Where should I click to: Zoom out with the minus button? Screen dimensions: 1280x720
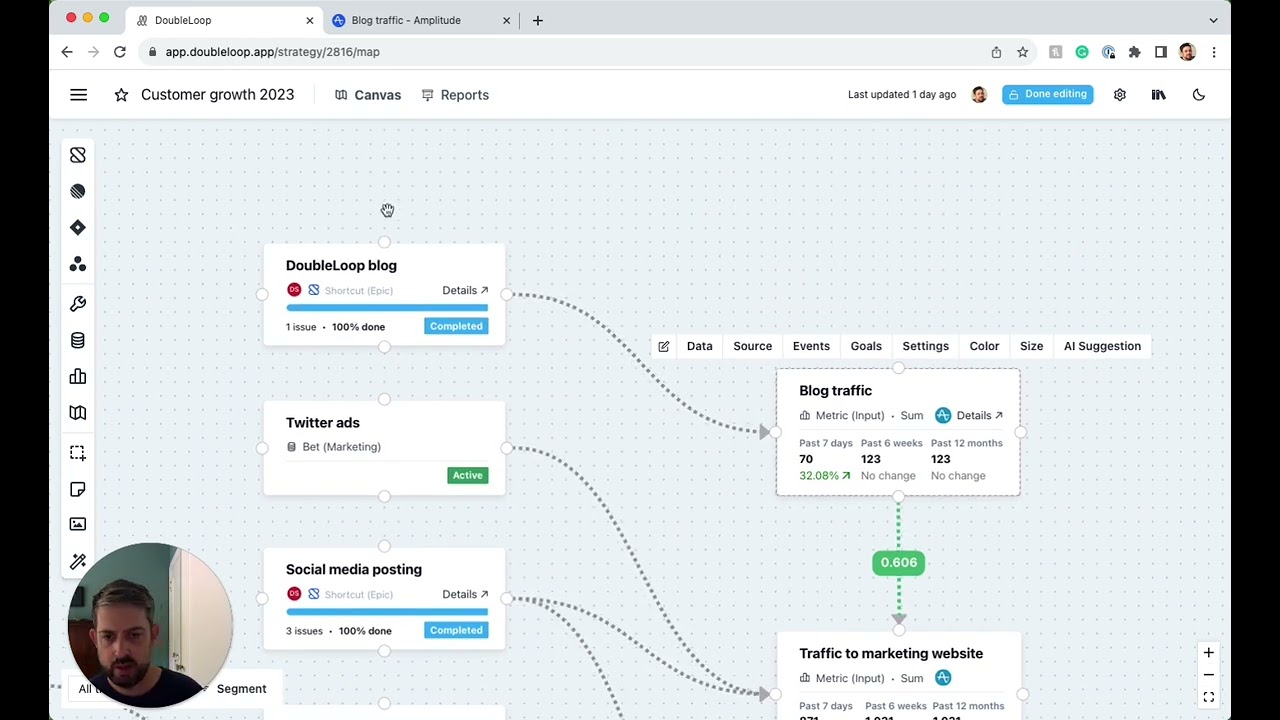1208,675
